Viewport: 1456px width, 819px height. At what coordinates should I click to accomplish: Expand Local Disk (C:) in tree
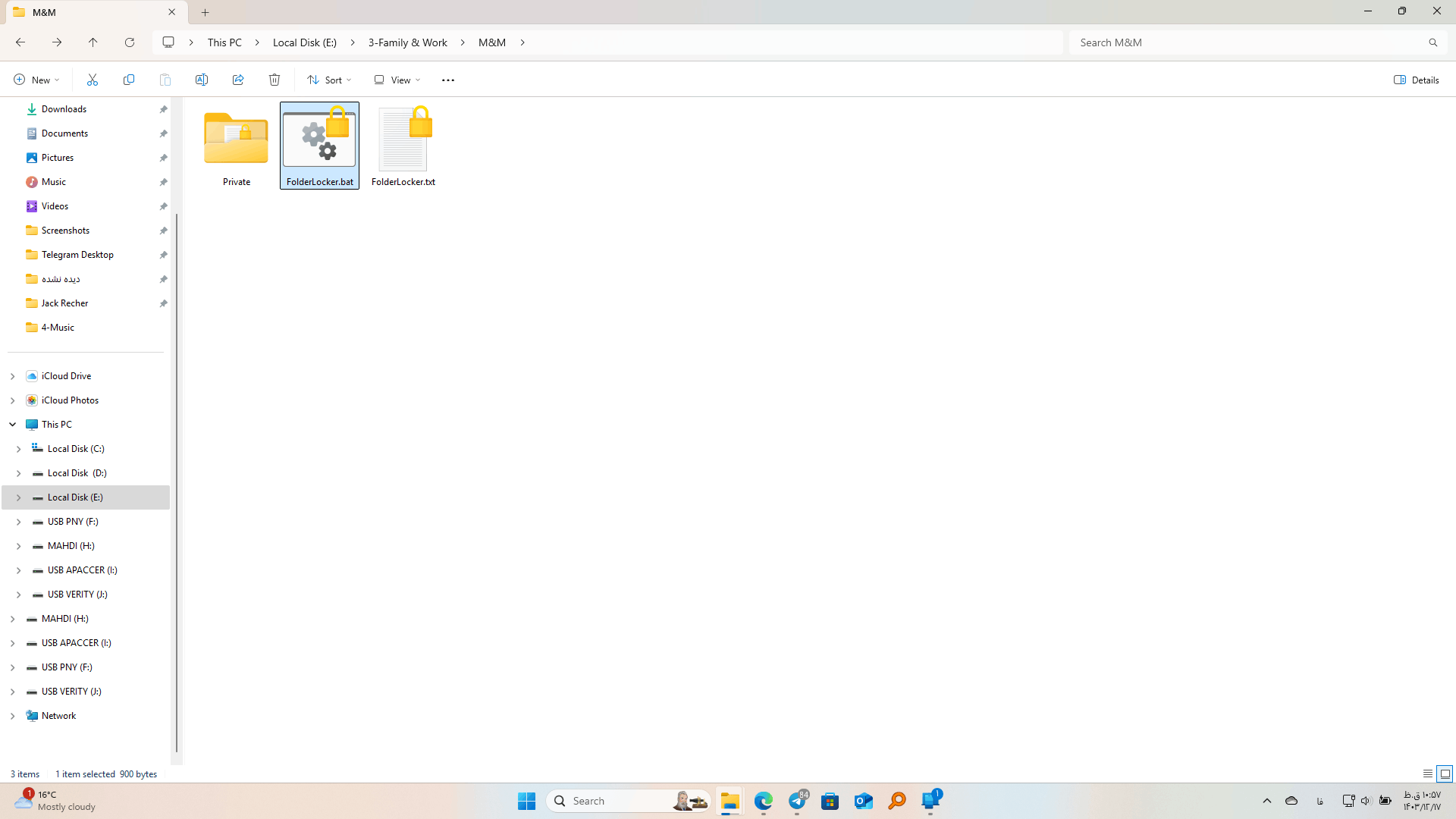[x=19, y=449]
